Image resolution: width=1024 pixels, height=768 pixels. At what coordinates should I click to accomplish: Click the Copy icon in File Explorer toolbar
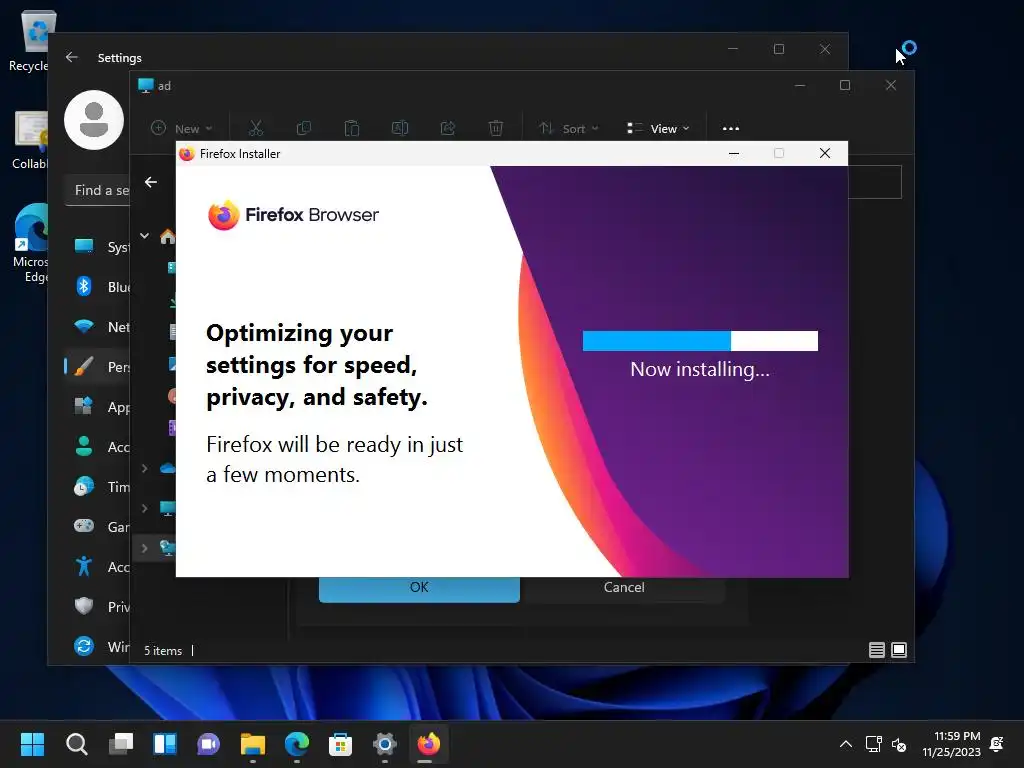pos(304,128)
